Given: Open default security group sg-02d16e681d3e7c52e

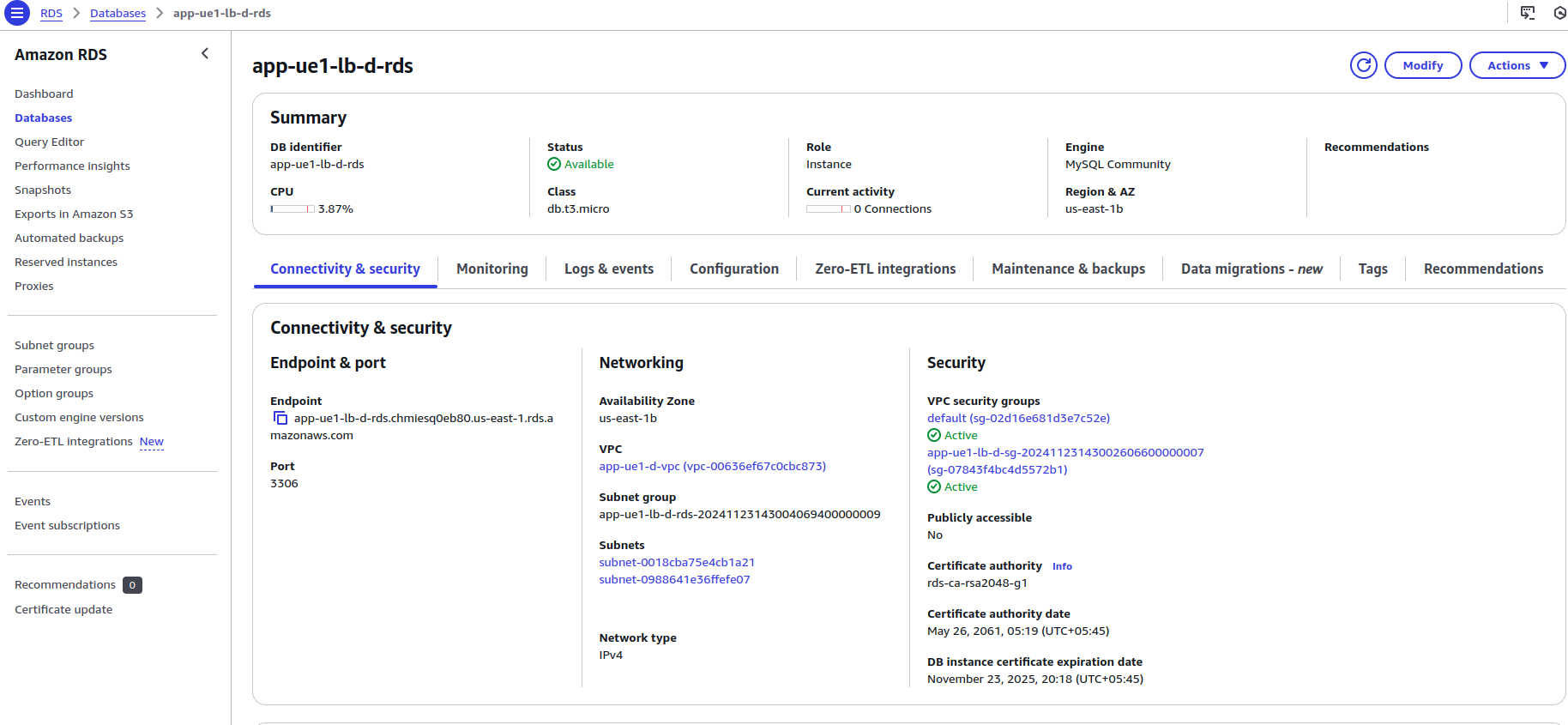Looking at the screenshot, I should 1018,418.
